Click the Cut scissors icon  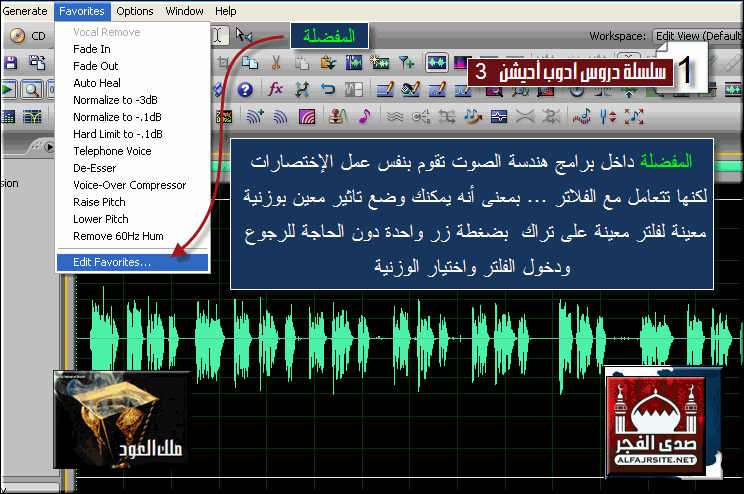tap(276, 63)
